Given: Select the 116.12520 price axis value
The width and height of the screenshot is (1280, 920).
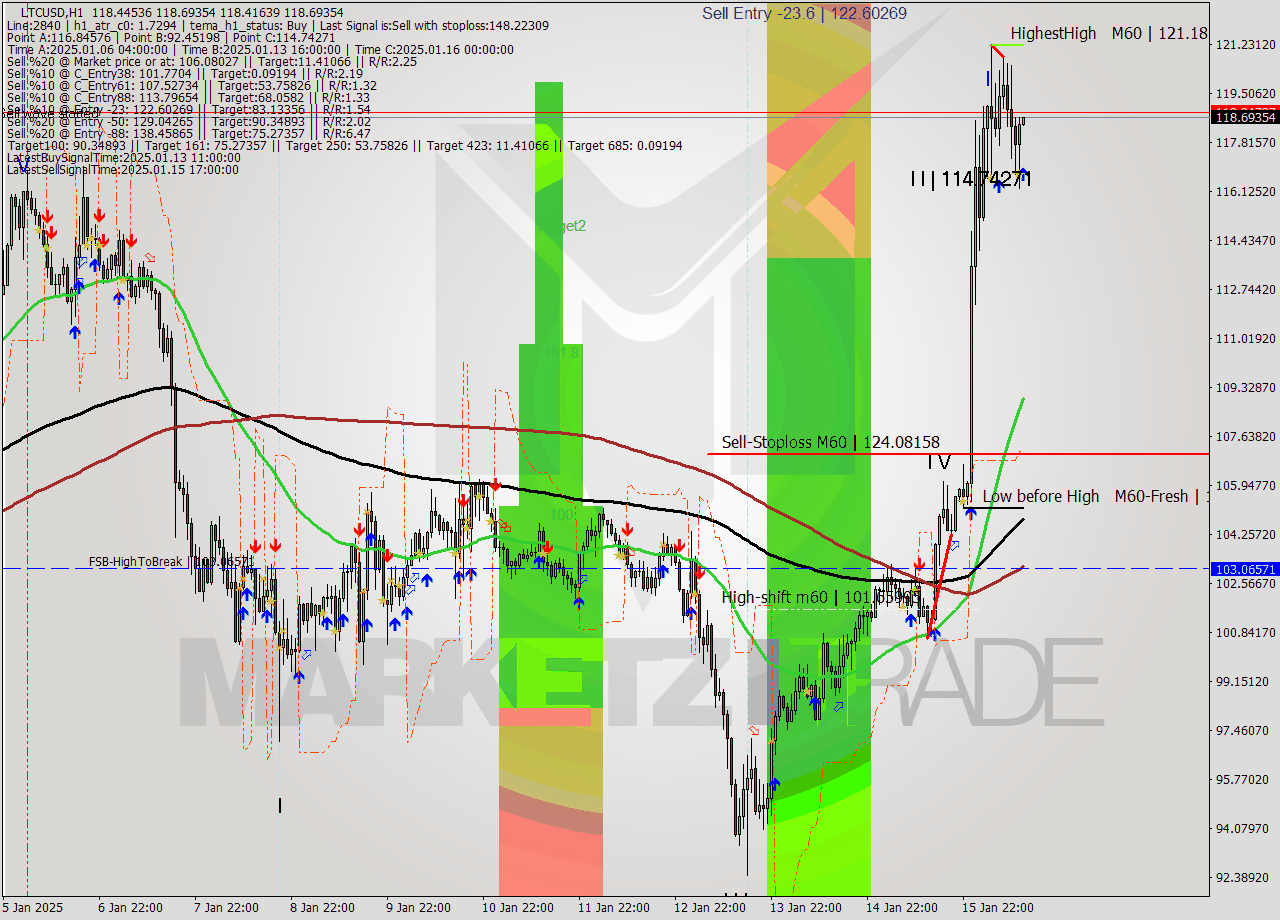Looking at the screenshot, I should (1244, 191).
